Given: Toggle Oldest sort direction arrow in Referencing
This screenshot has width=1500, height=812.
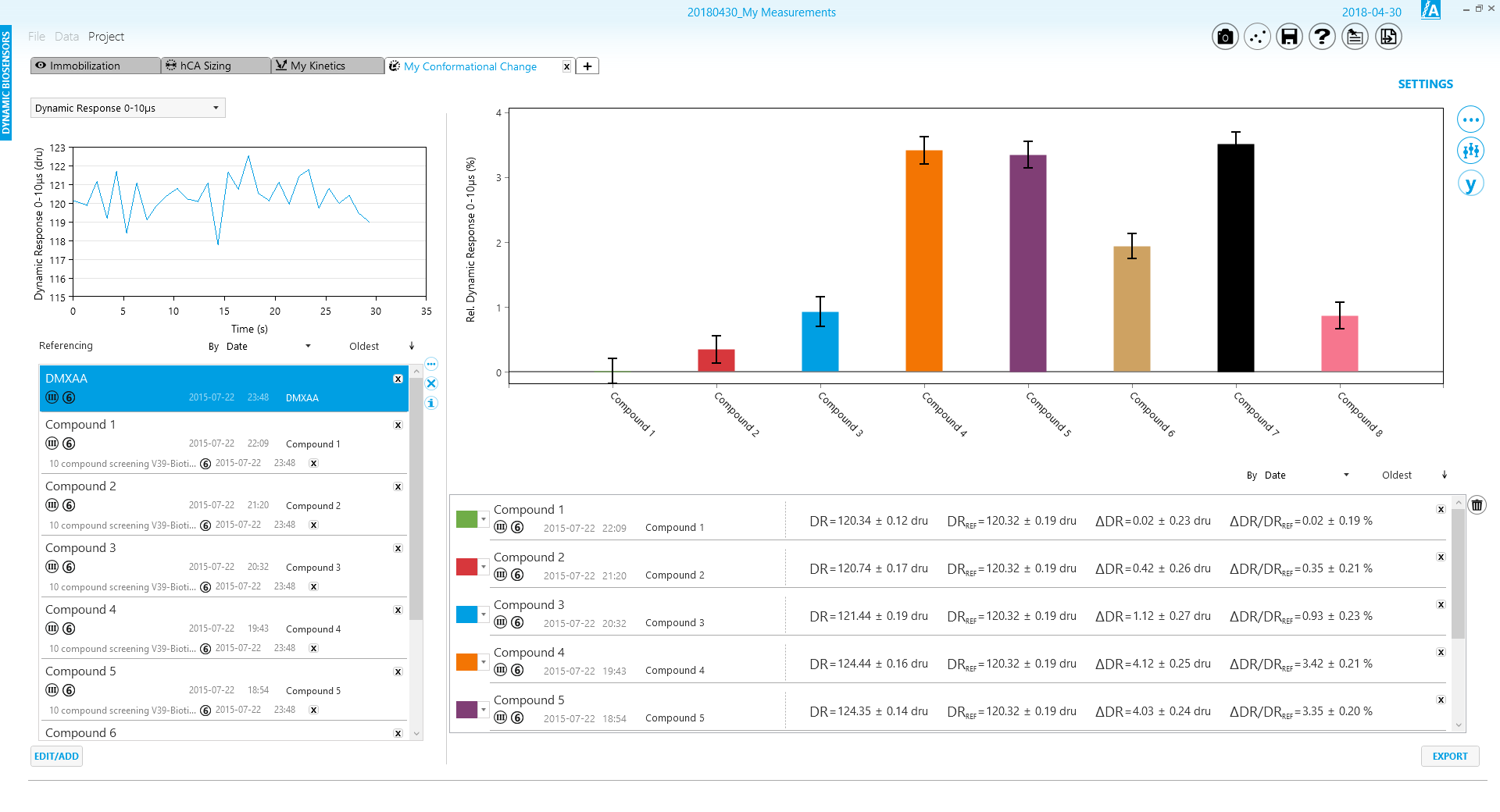Looking at the screenshot, I should tap(412, 346).
